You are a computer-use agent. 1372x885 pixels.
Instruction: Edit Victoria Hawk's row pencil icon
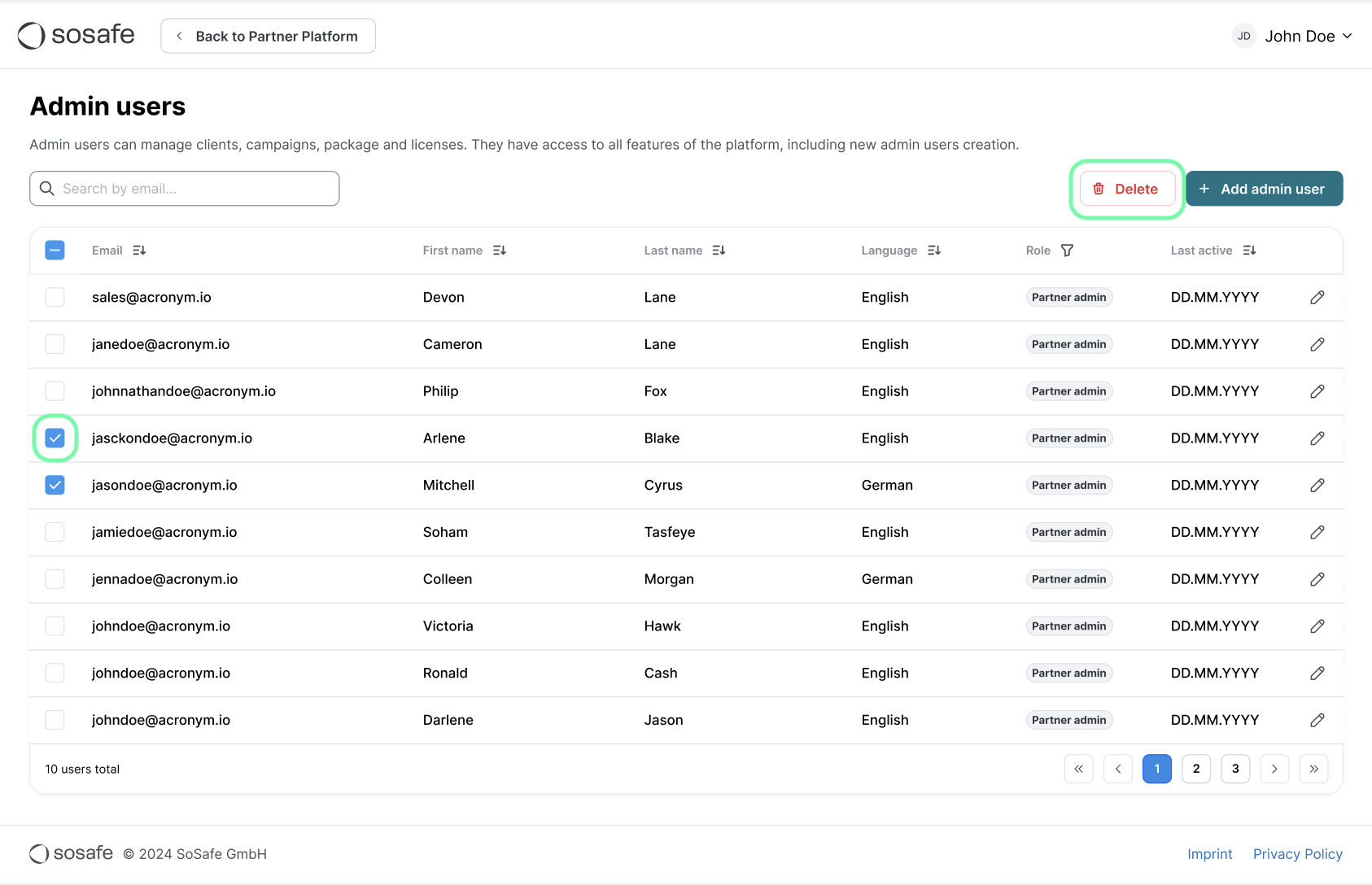(x=1317, y=626)
